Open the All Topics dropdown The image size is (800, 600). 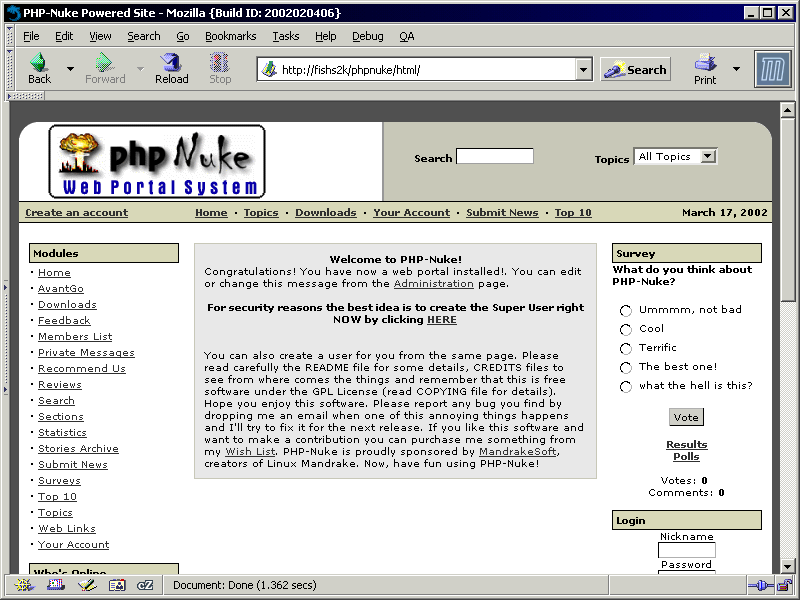pos(675,156)
